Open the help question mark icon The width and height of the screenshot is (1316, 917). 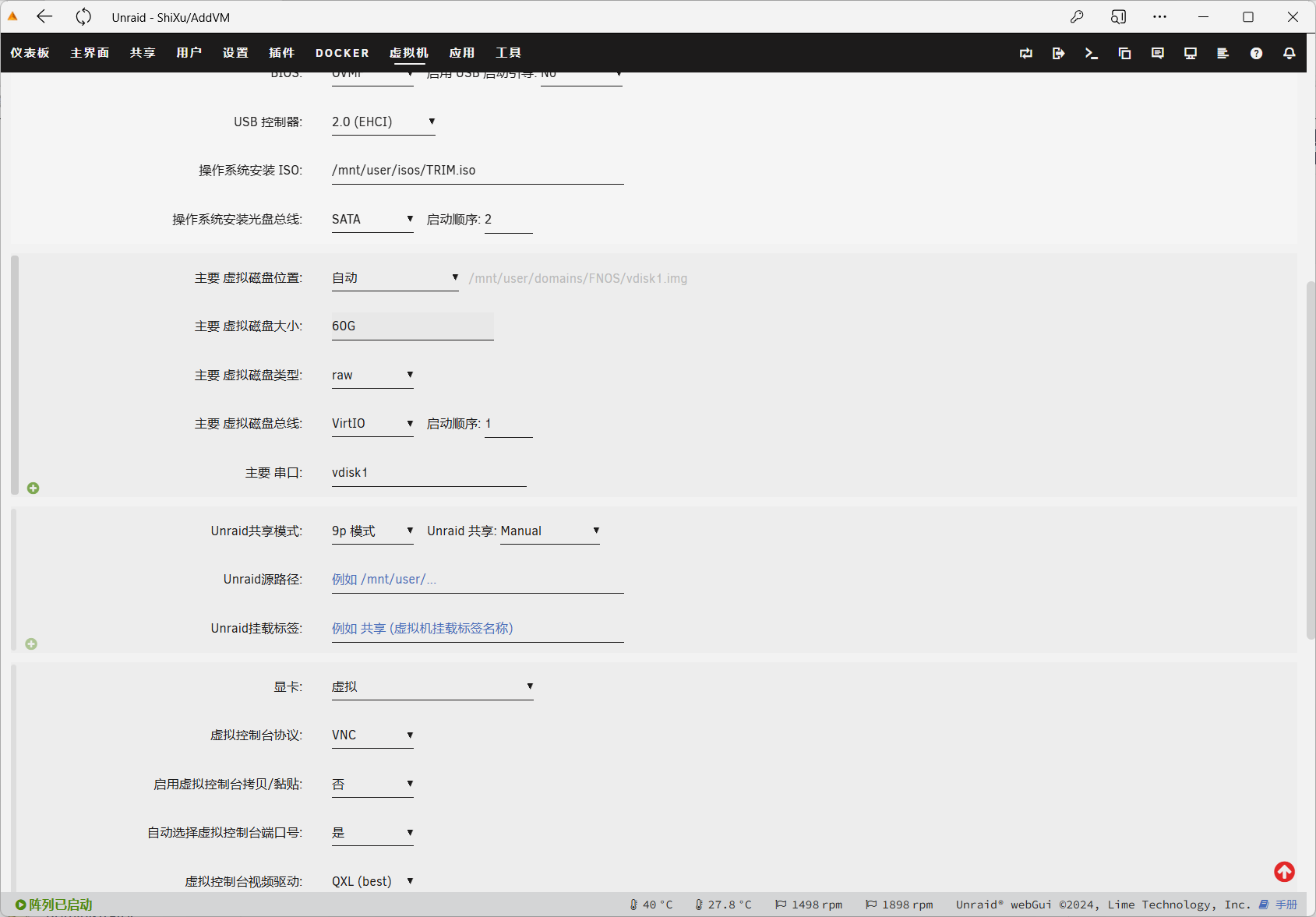(1256, 53)
